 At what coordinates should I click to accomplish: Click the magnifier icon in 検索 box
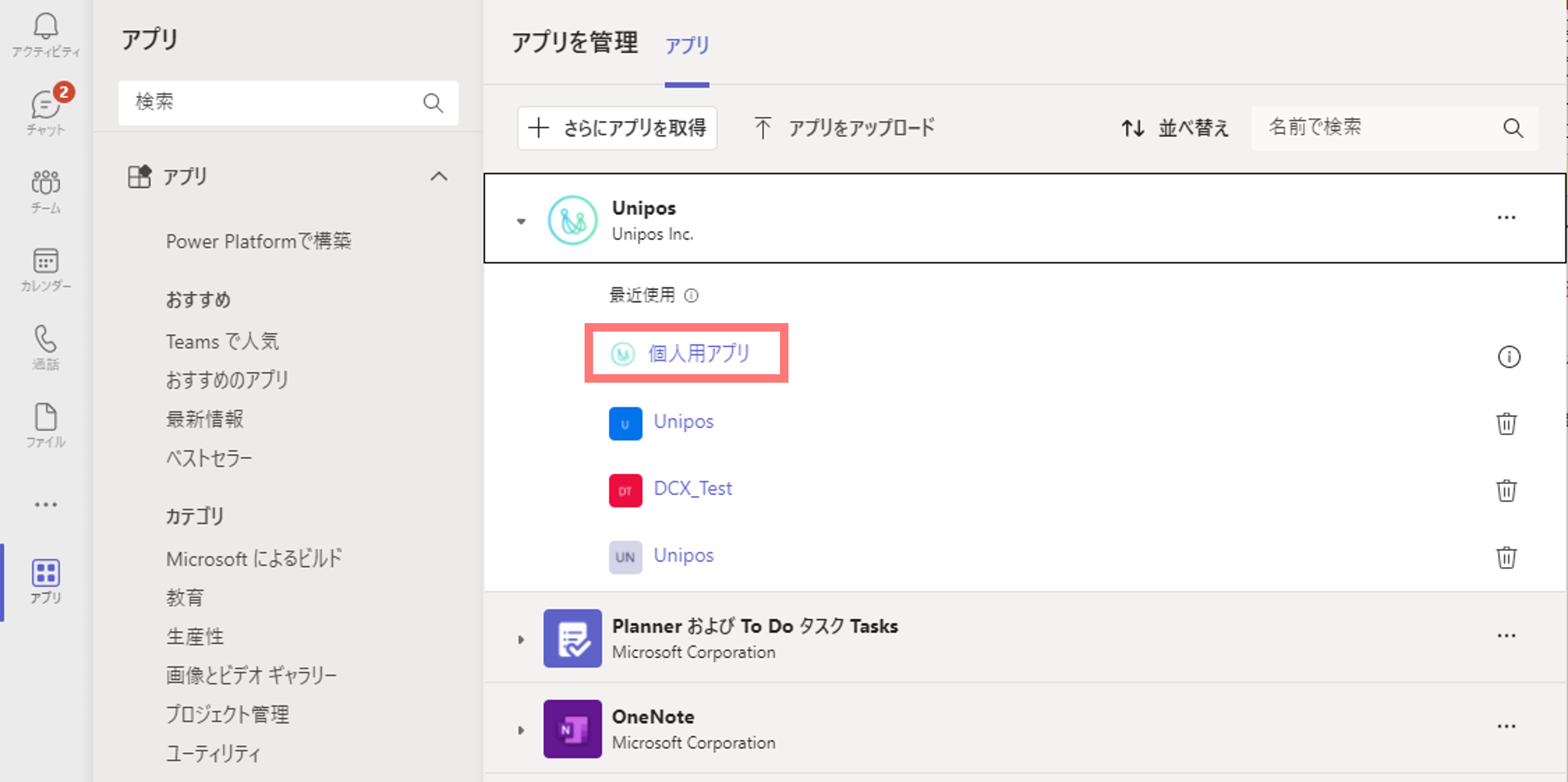tap(433, 103)
